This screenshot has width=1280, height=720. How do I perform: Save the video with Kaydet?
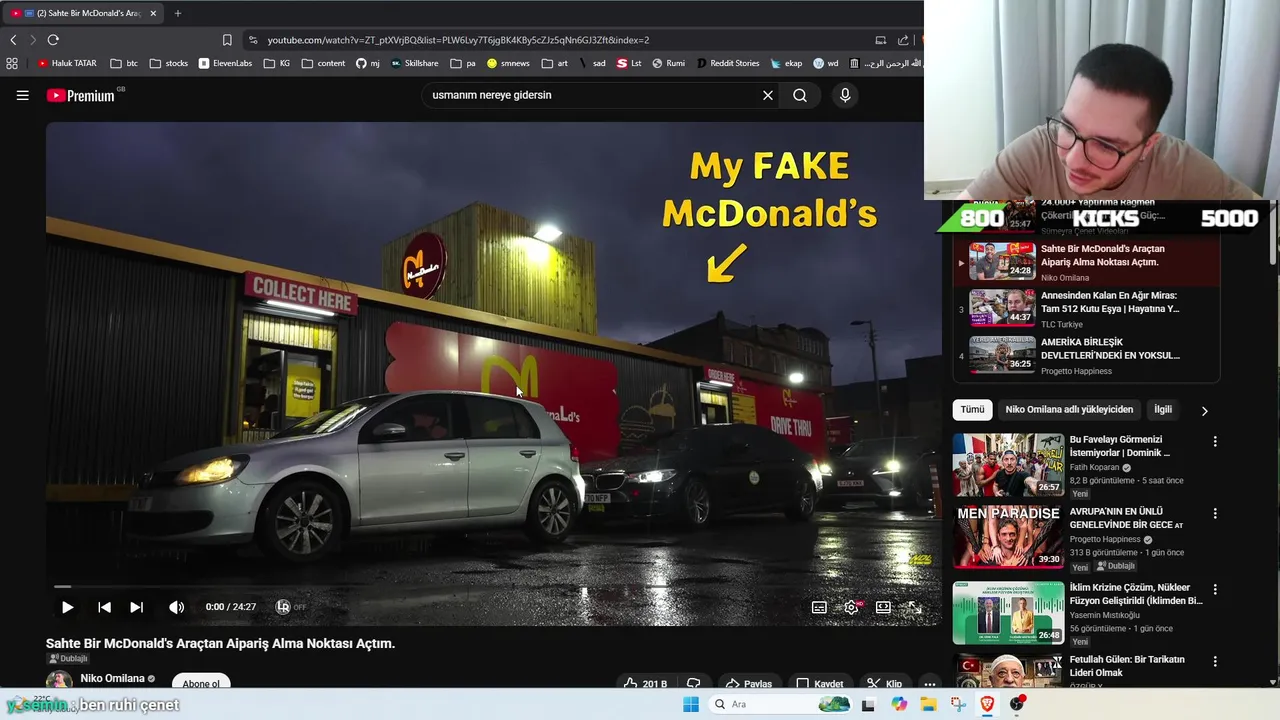819,684
